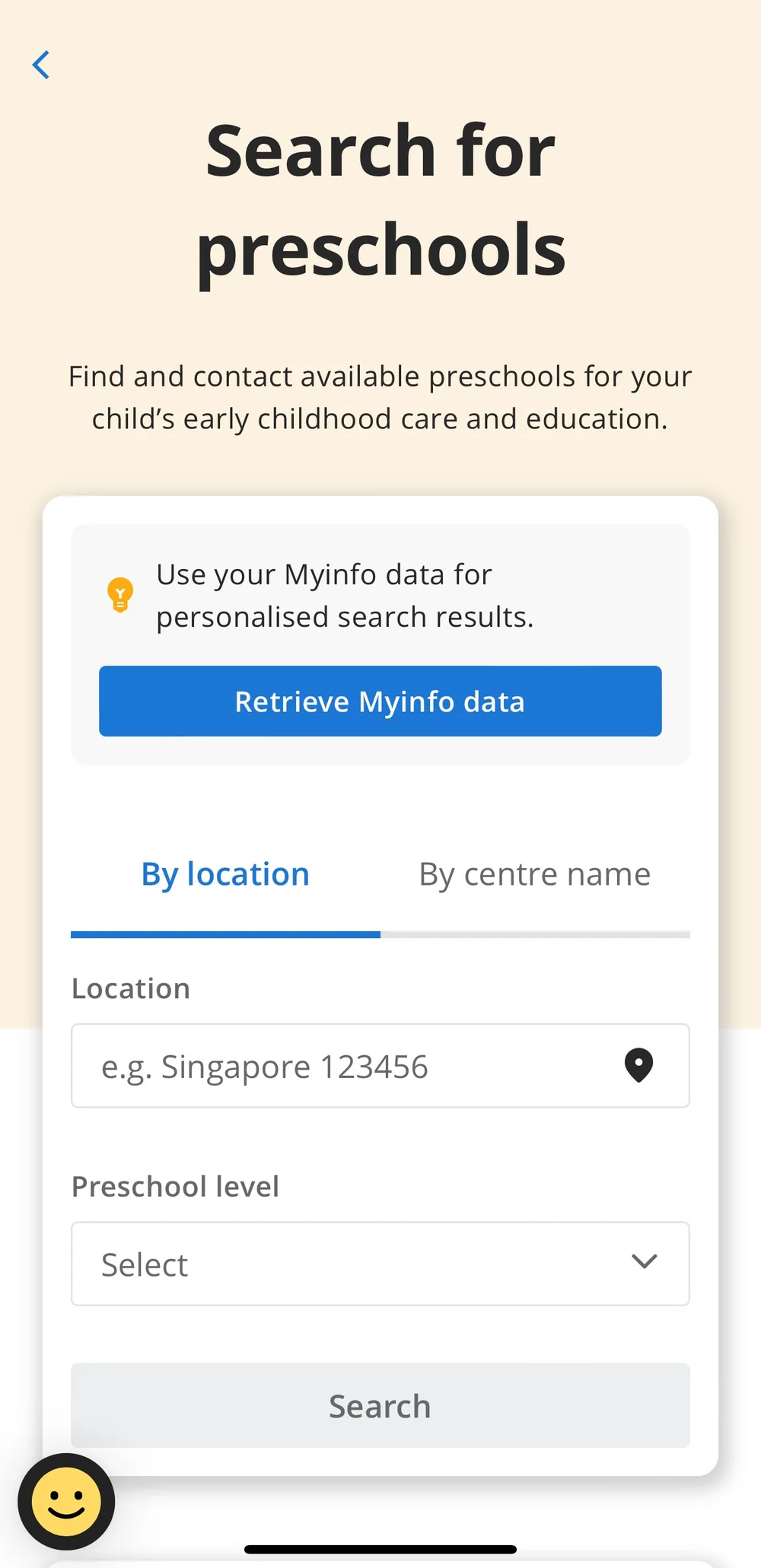The width and height of the screenshot is (761, 1568).
Task: Tap the blue active tab underline indicator
Action: coord(225,934)
